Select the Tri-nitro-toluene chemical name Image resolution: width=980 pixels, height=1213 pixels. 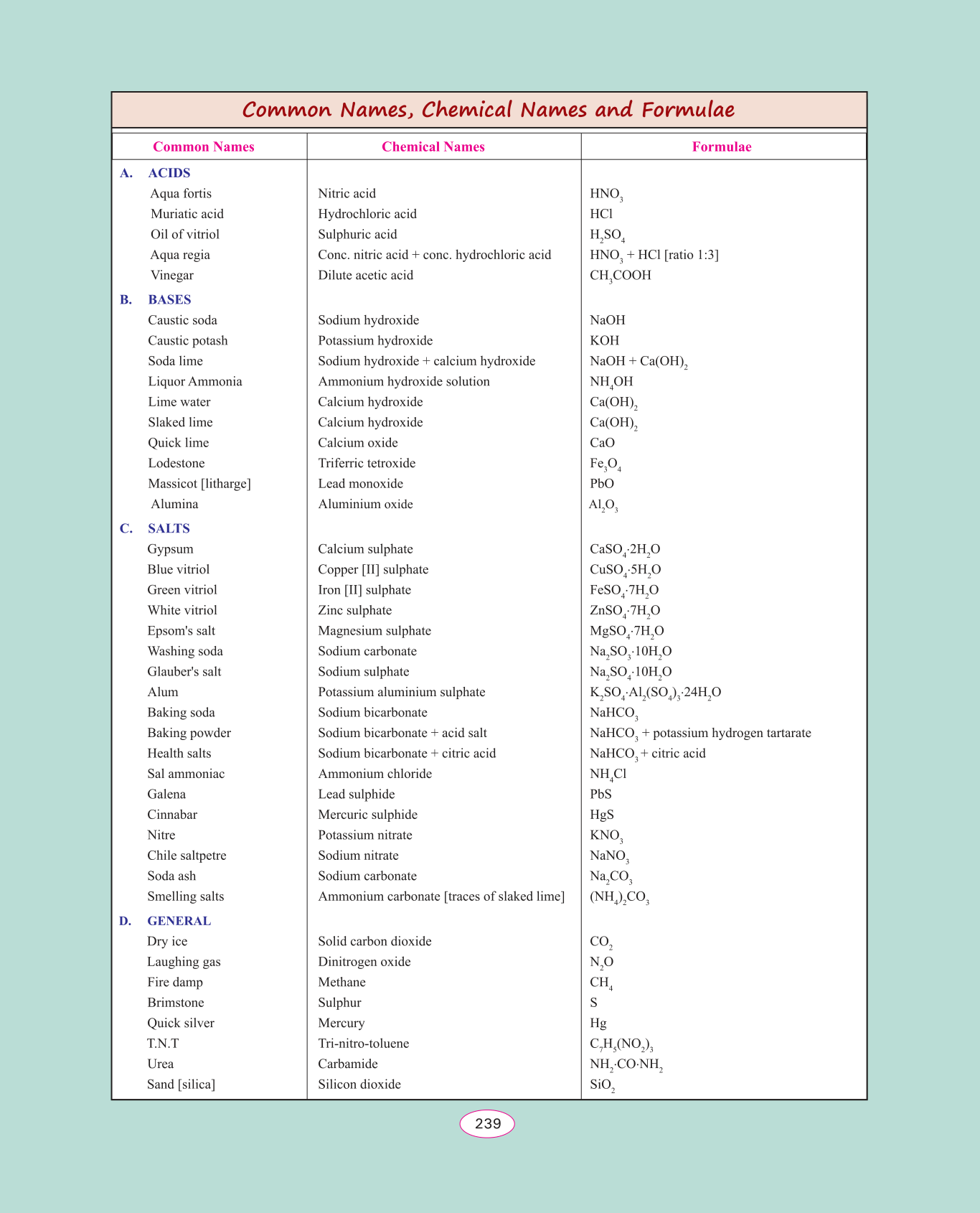(x=363, y=1044)
